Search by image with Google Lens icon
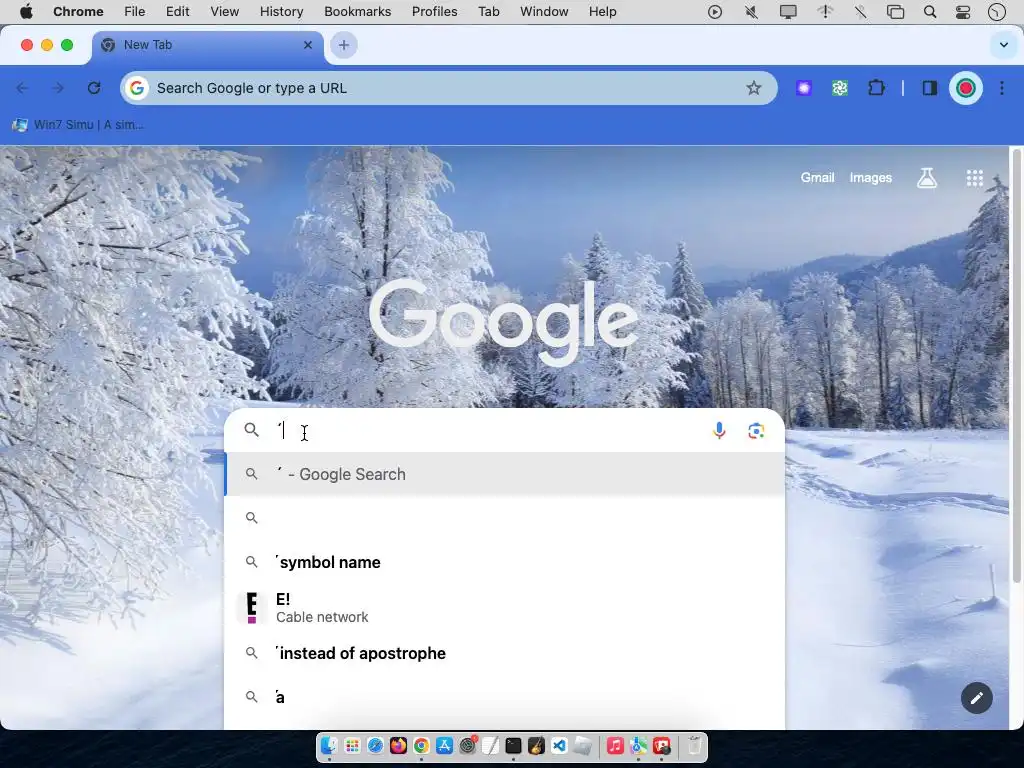 point(756,430)
